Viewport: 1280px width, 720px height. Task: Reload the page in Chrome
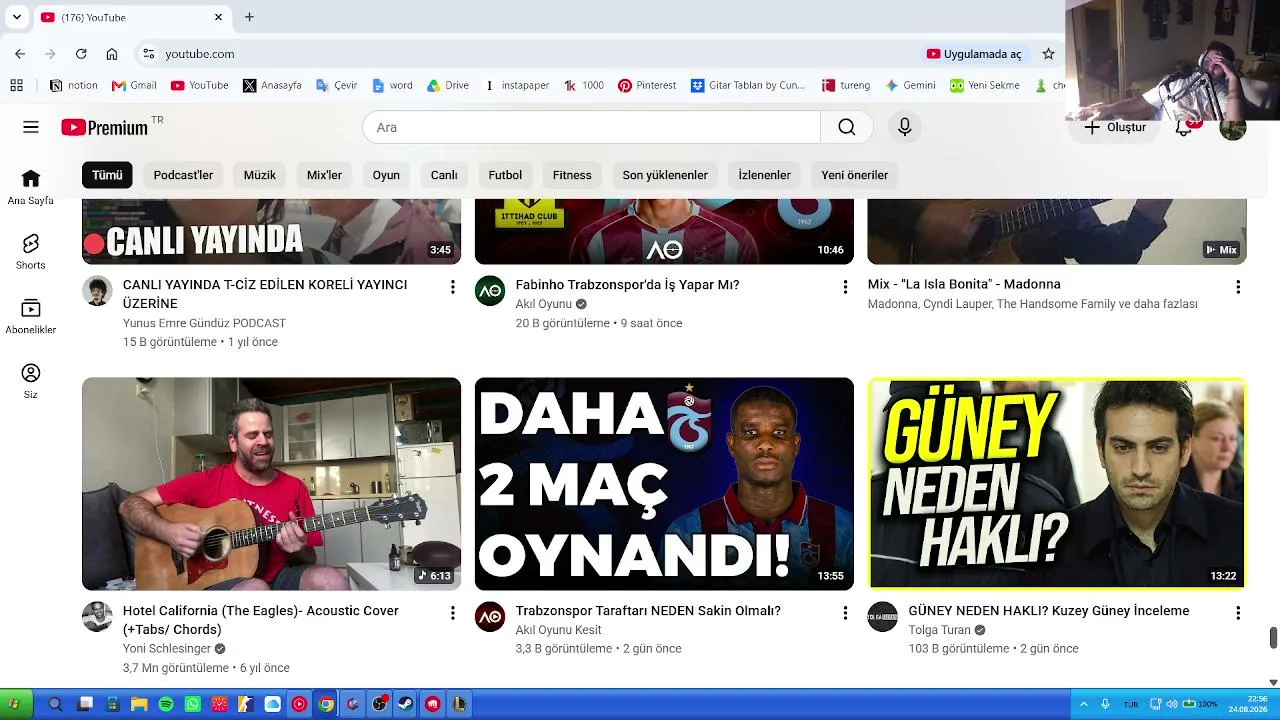click(81, 54)
